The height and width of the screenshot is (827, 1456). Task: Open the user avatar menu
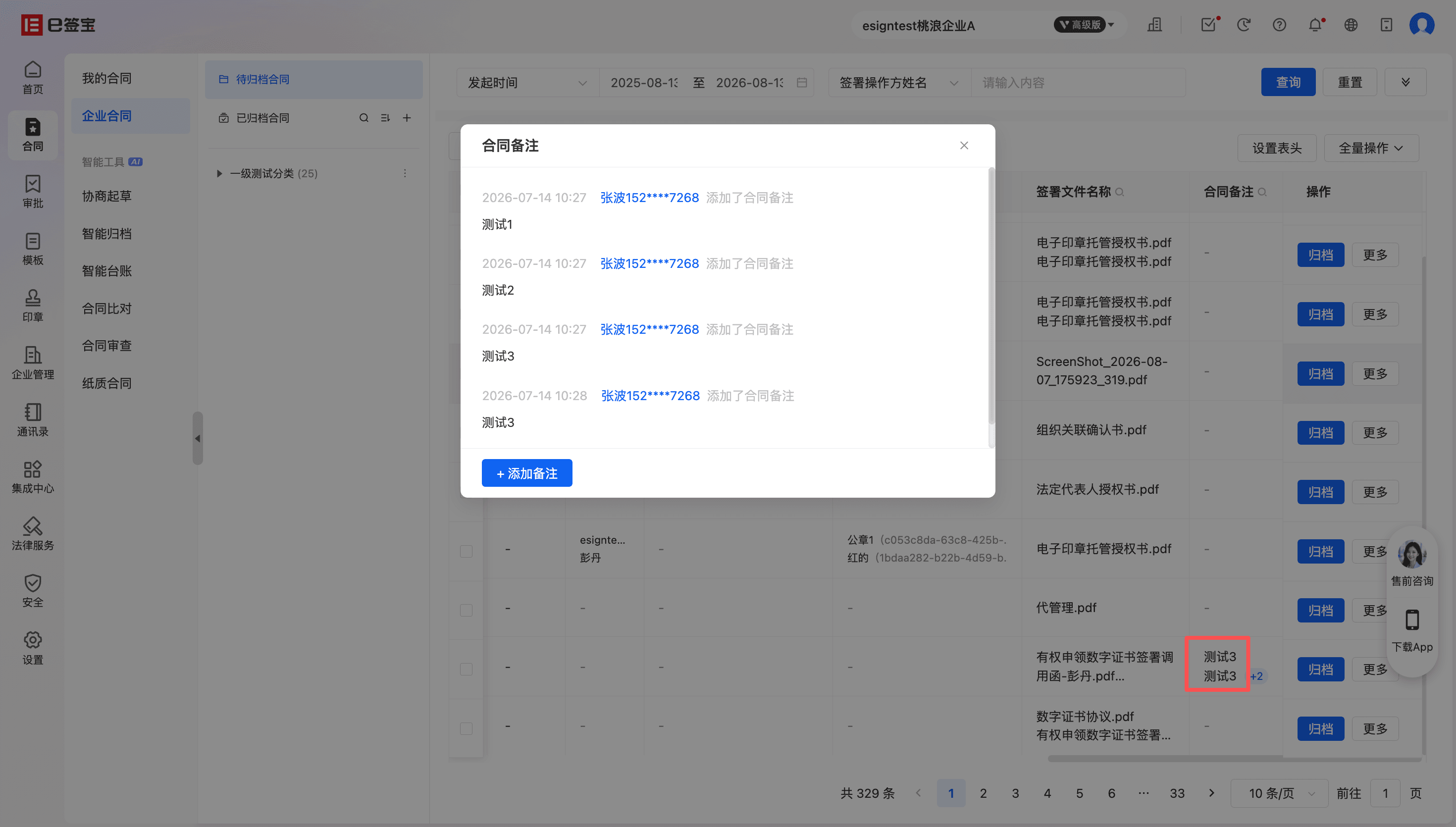click(1421, 24)
